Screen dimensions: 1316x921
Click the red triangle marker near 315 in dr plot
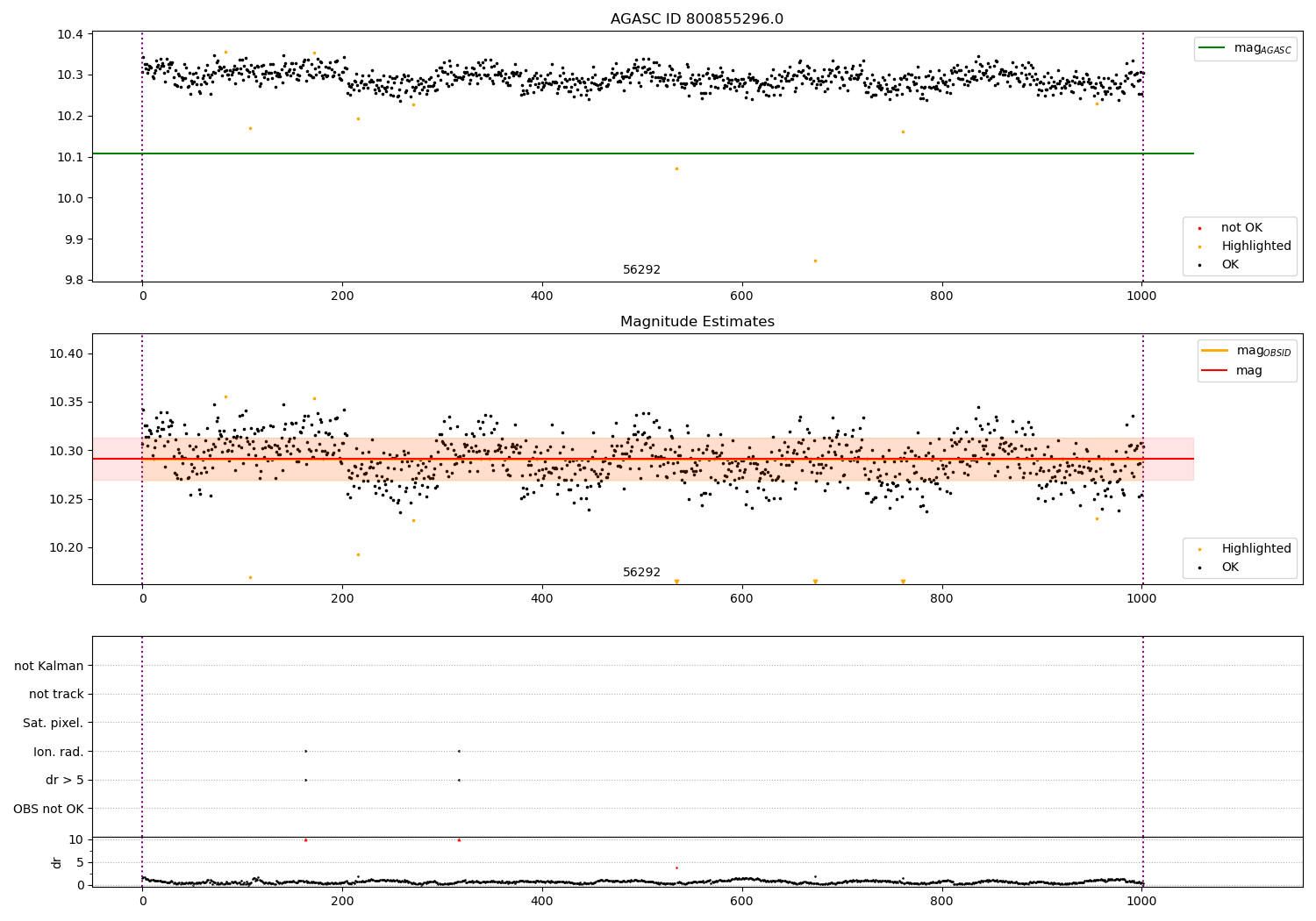tap(459, 839)
